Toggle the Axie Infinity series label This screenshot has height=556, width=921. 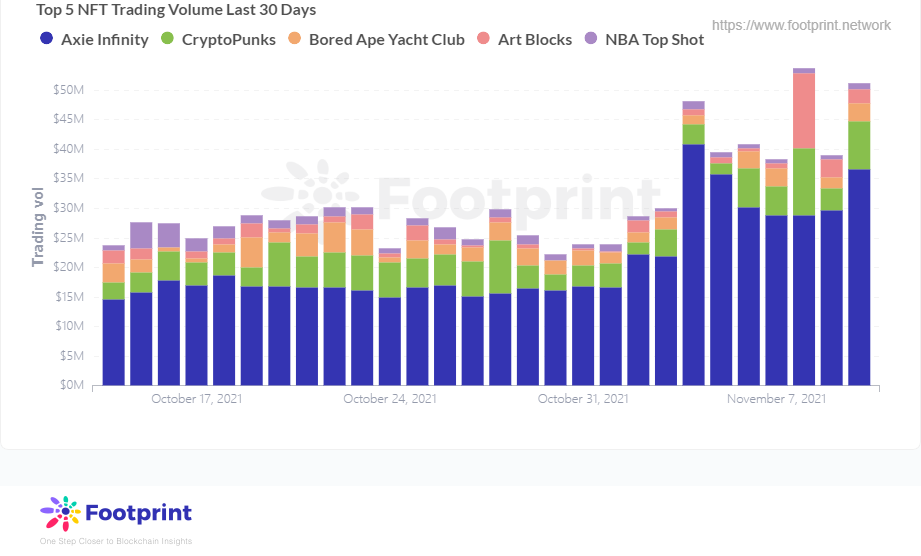[105, 39]
